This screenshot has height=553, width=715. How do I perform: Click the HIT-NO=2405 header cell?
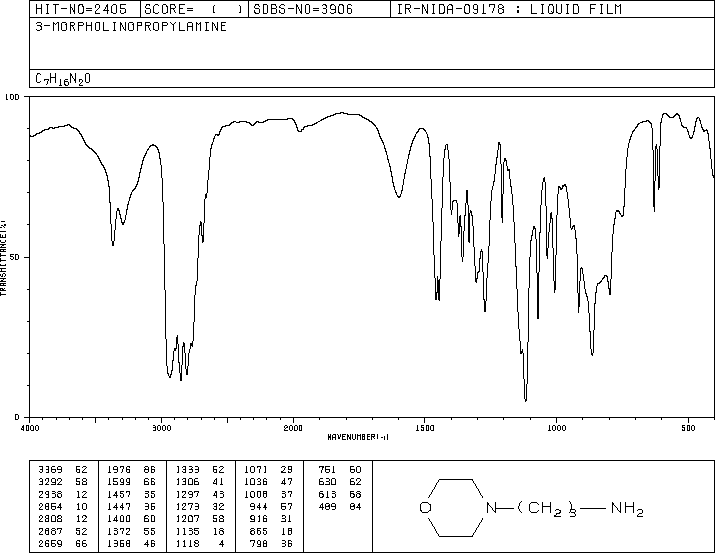click(85, 9)
